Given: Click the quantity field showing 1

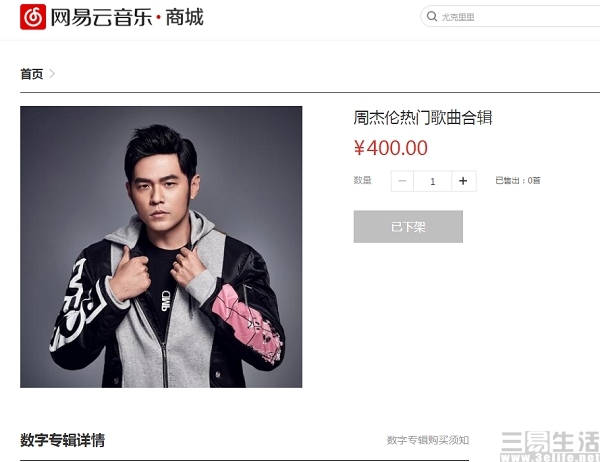Looking at the screenshot, I should 432,181.
